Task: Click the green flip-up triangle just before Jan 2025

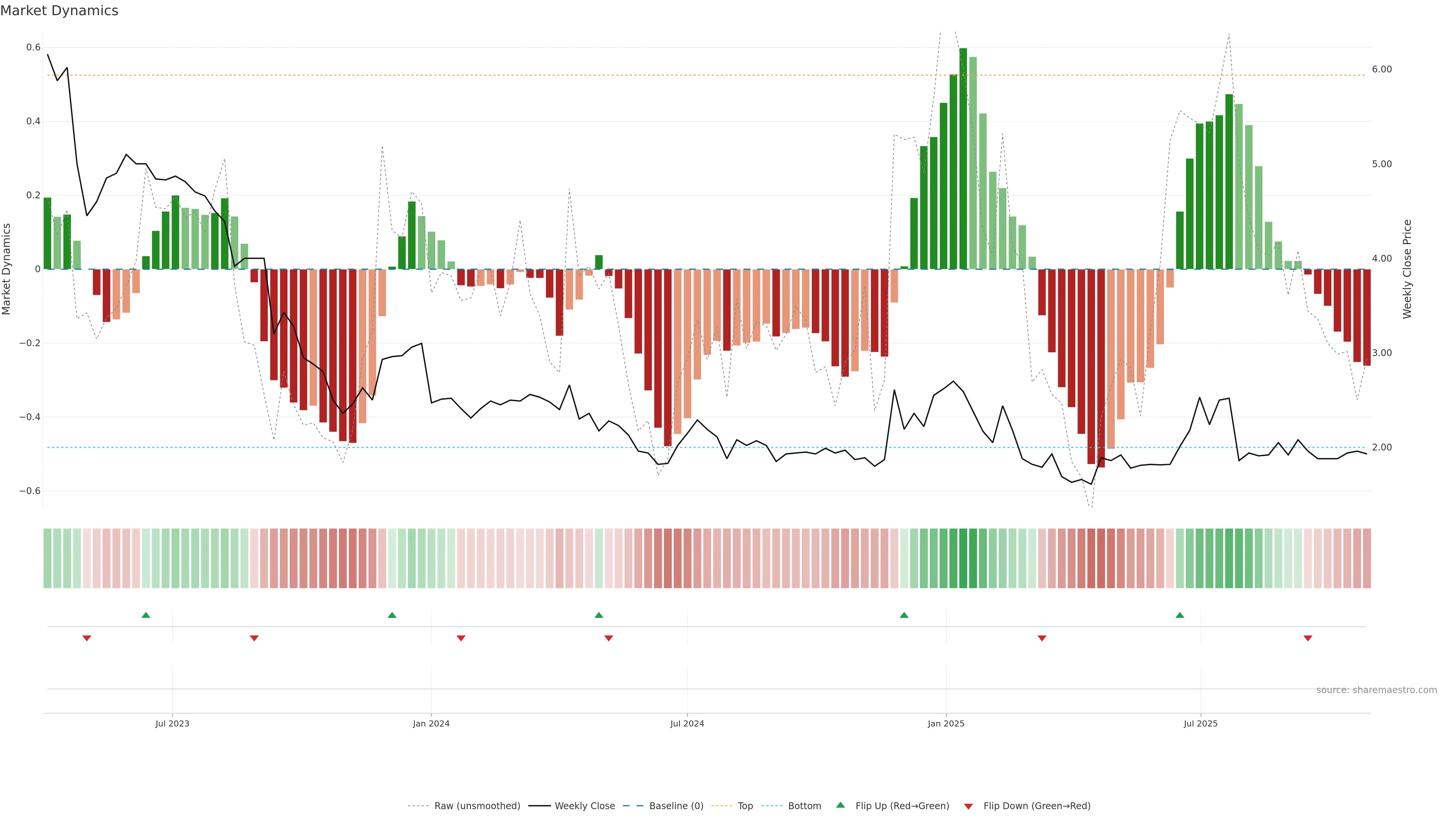Action: click(x=904, y=615)
